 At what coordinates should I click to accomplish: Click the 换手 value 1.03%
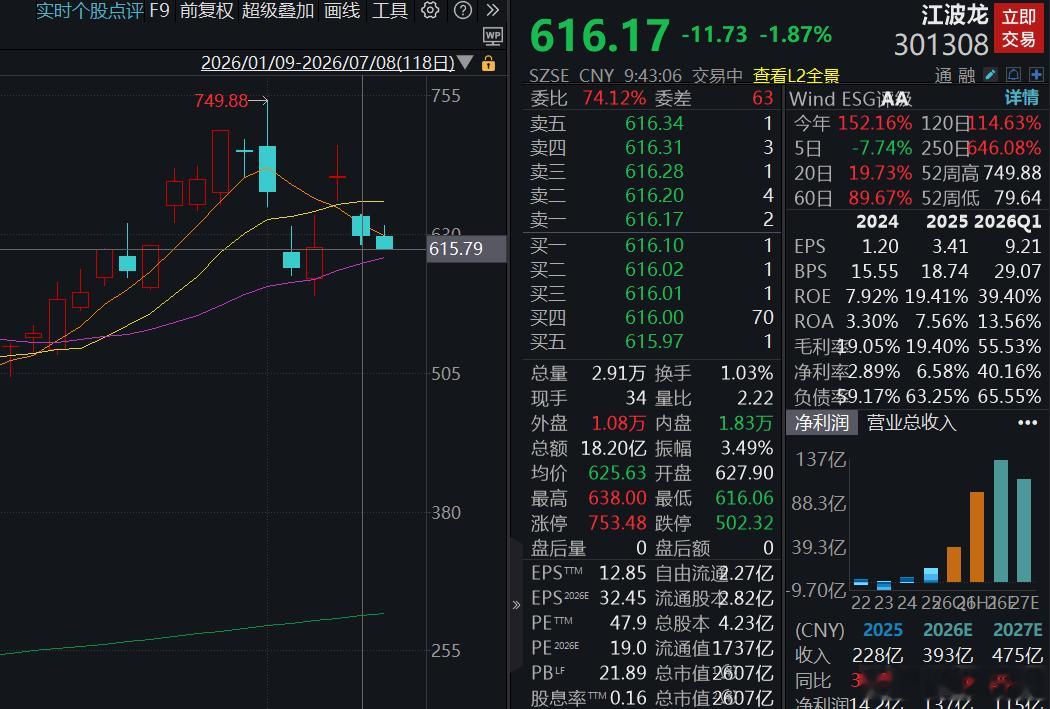pyautogui.click(x=747, y=373)
